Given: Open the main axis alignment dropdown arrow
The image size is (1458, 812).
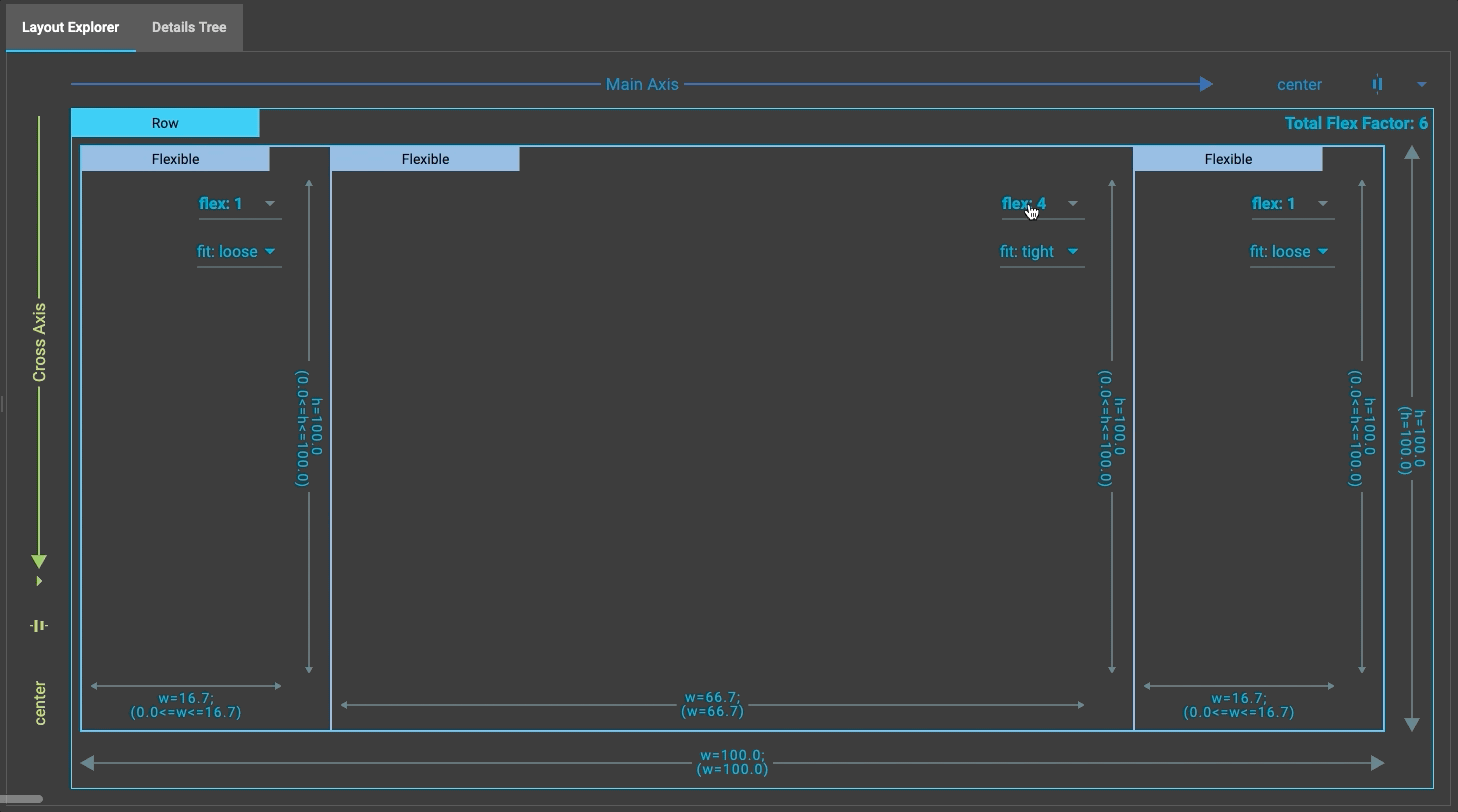Looking at the screenshot, I should (x=1424, y=84).
